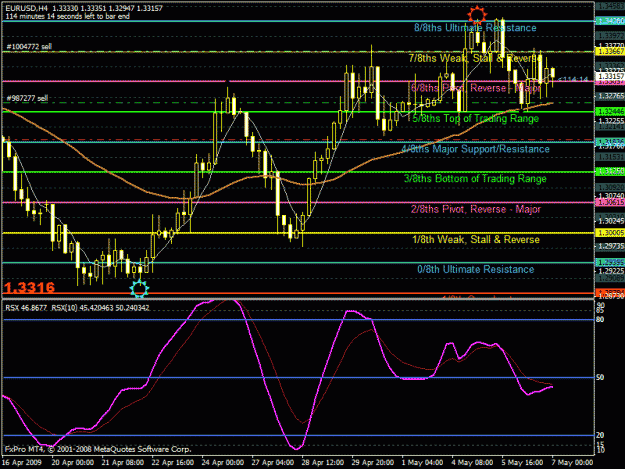
Task: Click the RSX level 50 scale label
Action: click(x=600, y=377)
